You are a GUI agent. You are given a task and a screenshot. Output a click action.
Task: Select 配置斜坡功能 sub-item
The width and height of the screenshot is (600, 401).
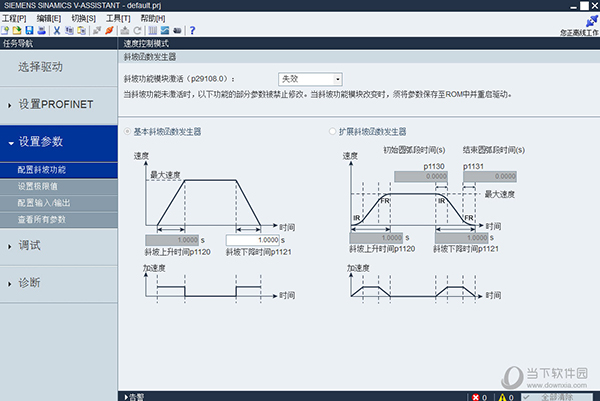59,170
